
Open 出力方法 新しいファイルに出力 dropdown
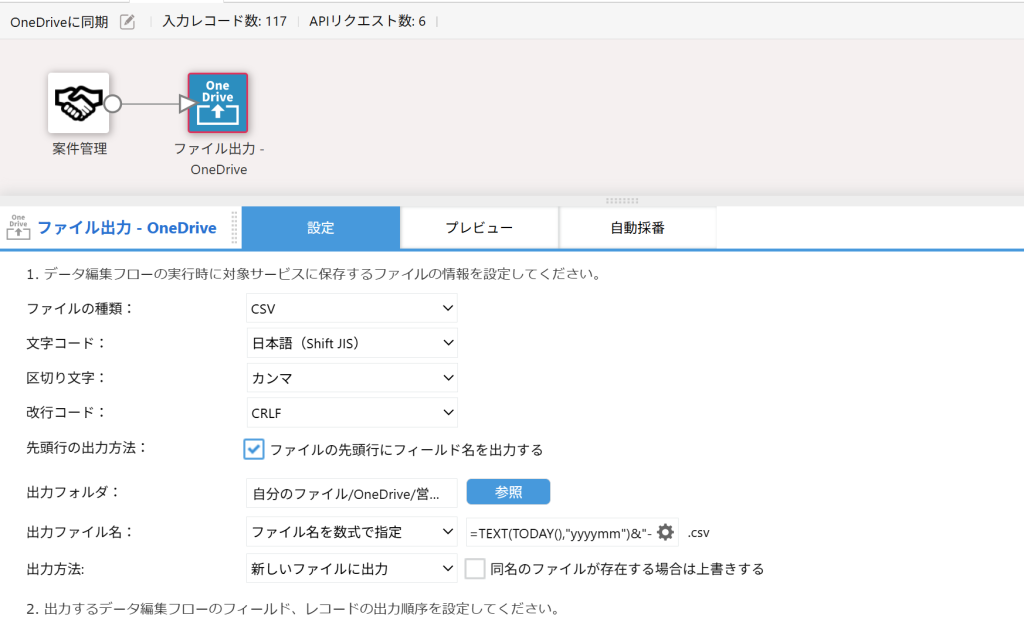tap(352, 569)
